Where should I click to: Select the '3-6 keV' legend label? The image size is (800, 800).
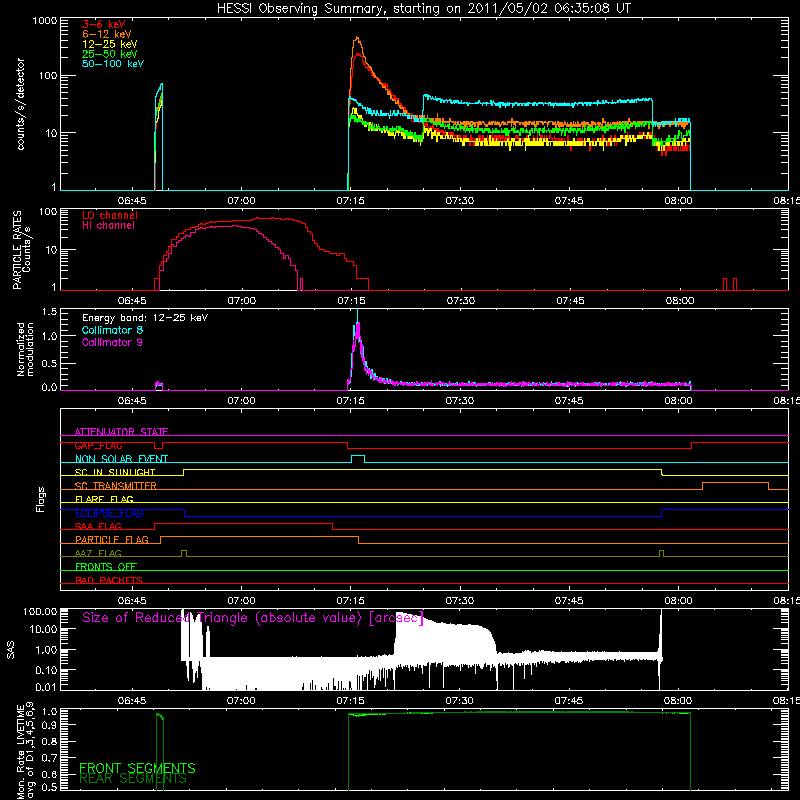click(x=103, y=24)
